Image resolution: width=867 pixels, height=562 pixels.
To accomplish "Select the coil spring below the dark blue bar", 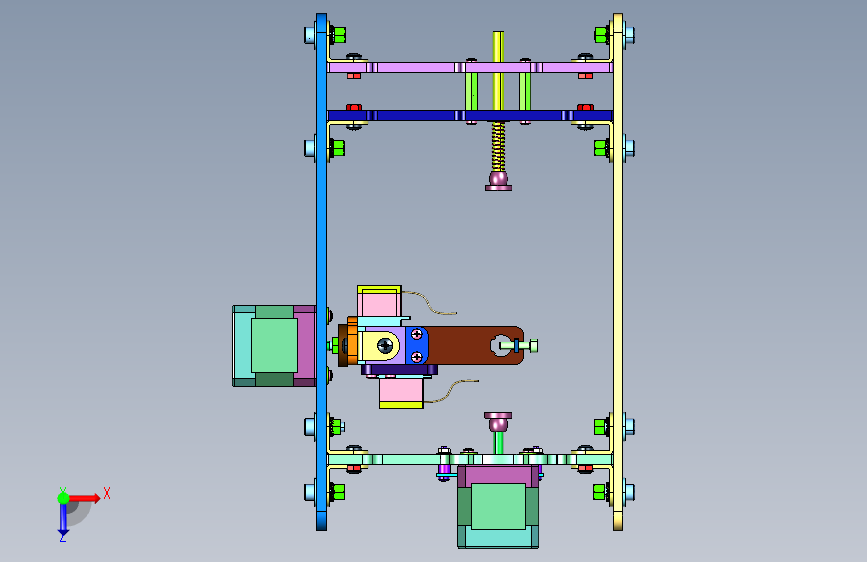I will coord(498,147).
